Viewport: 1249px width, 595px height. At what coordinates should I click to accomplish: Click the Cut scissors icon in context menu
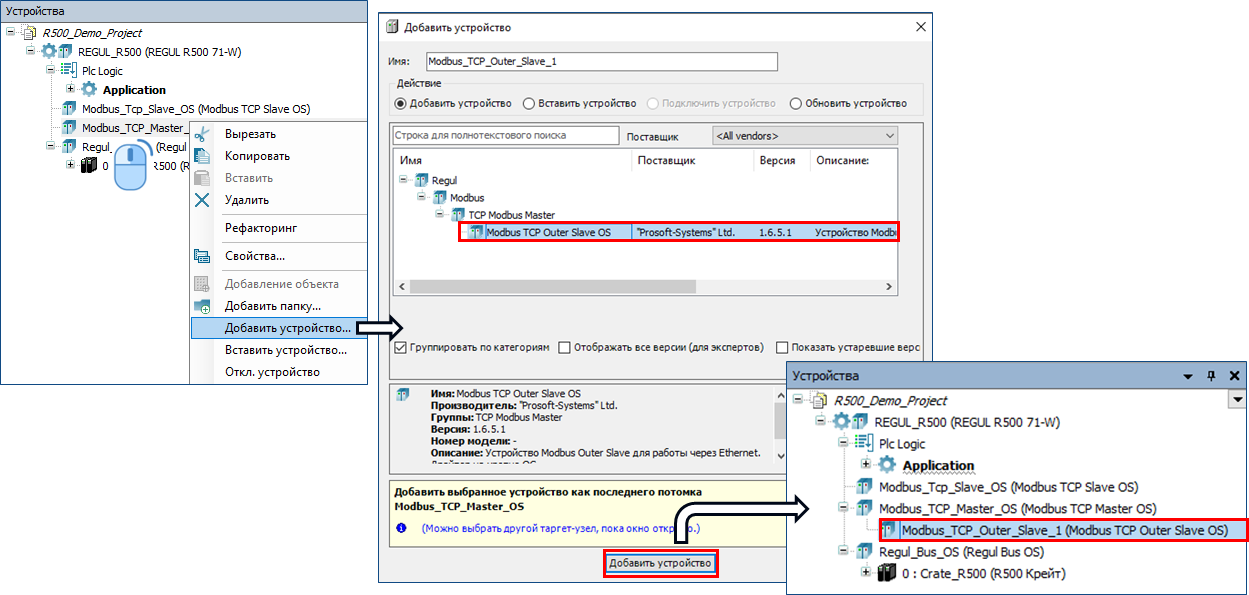pos(202,134)
